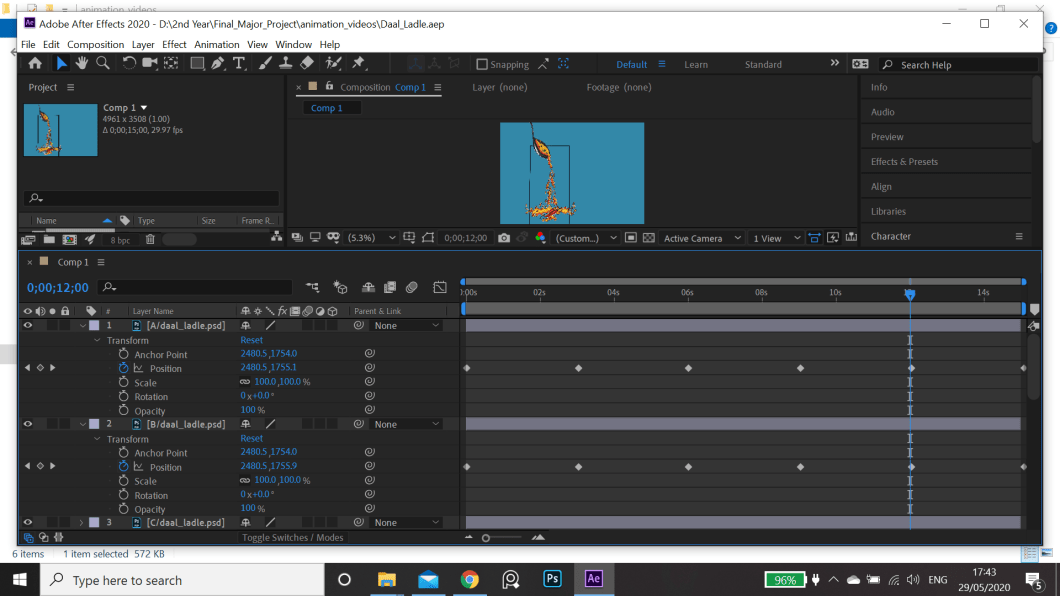Select the Puppet Pin tool
Image resolution: width=1060 pixels, height=596 pixels.
(x=358, y=64)
